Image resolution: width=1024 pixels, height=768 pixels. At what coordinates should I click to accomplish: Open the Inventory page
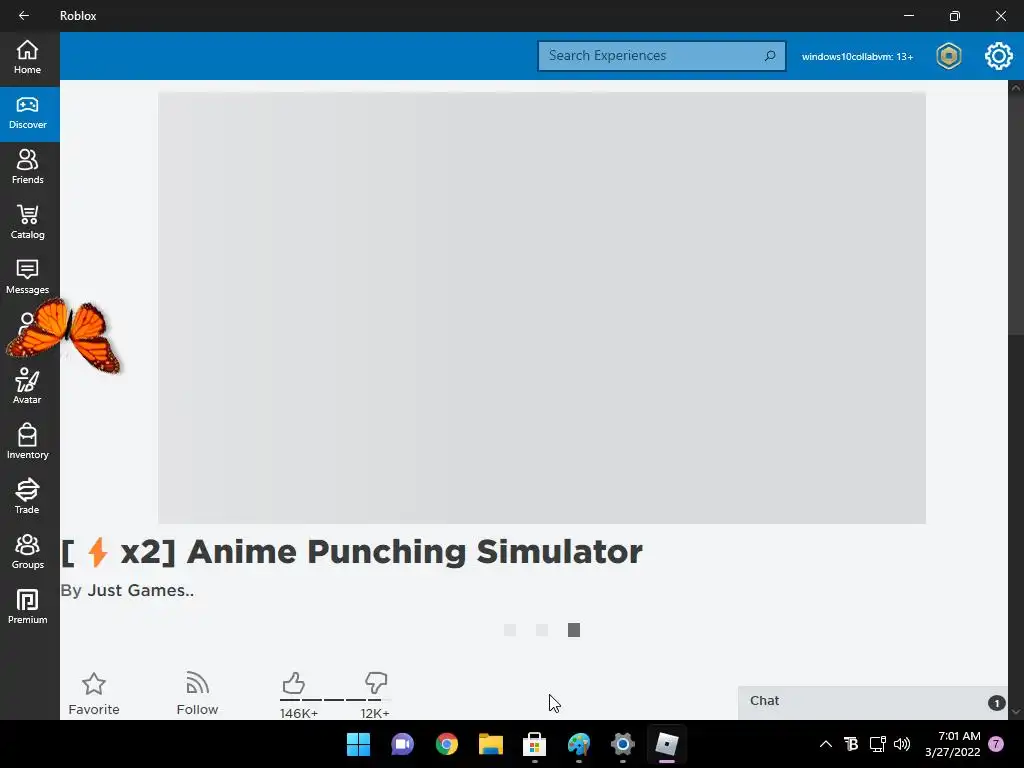pos(27,443)
